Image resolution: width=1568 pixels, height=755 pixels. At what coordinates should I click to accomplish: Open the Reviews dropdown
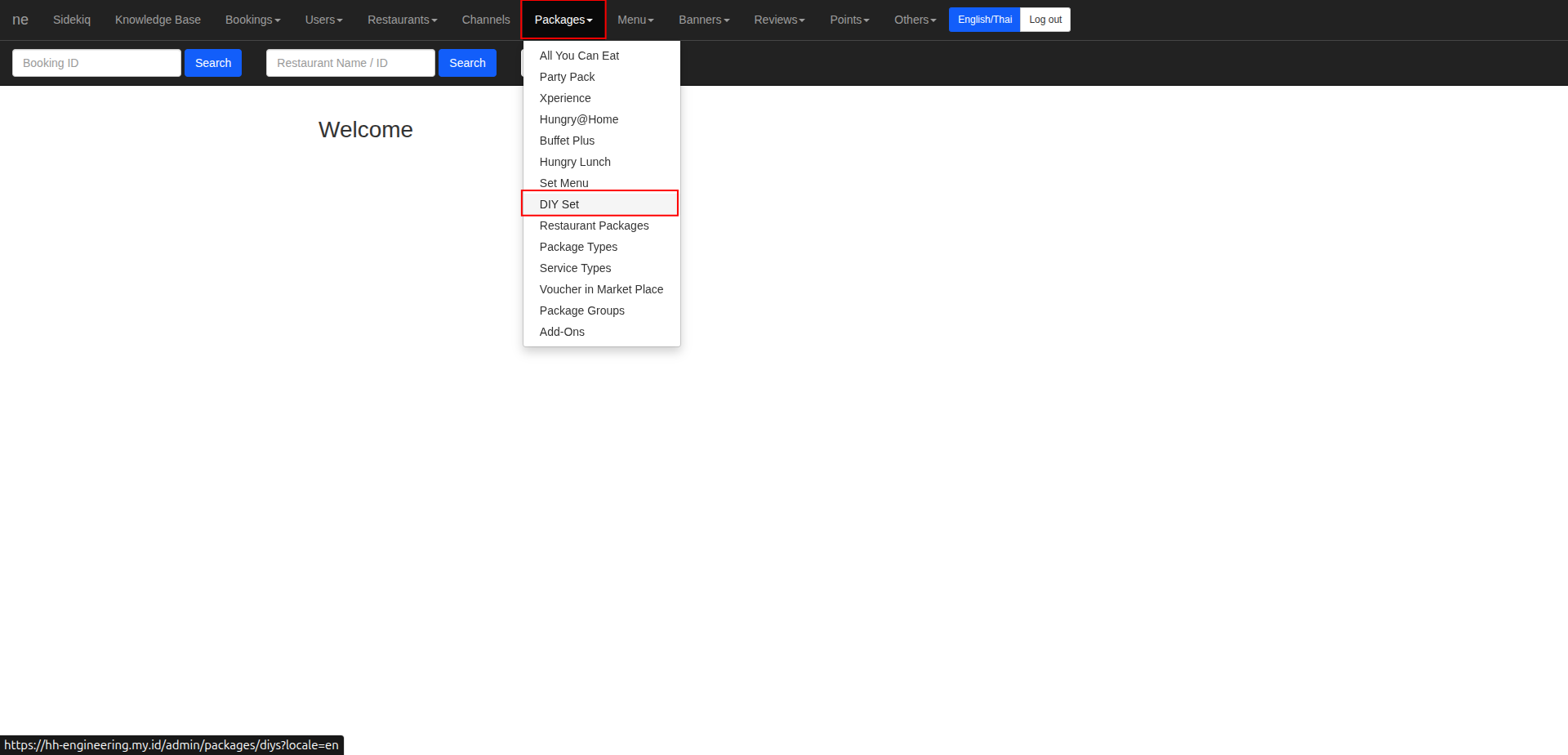point(779,20)
